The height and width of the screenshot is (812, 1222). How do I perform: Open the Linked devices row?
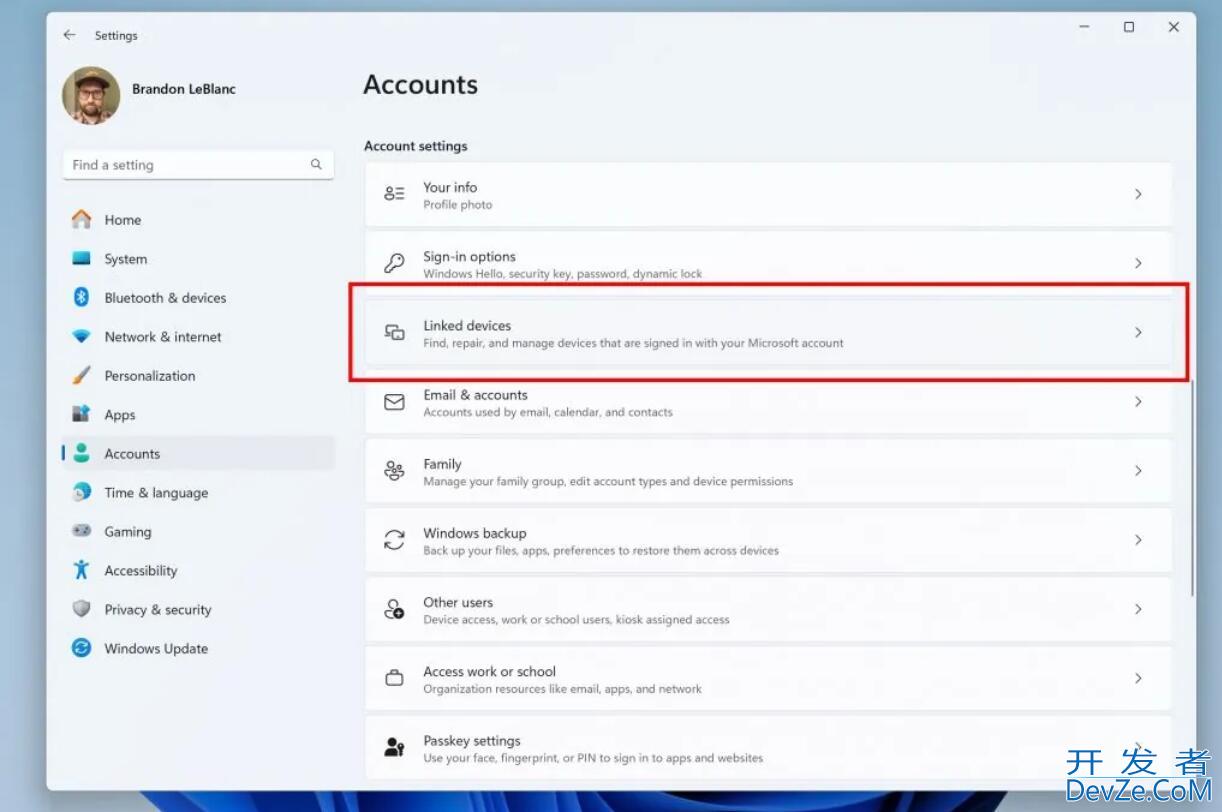pos(768,332)
